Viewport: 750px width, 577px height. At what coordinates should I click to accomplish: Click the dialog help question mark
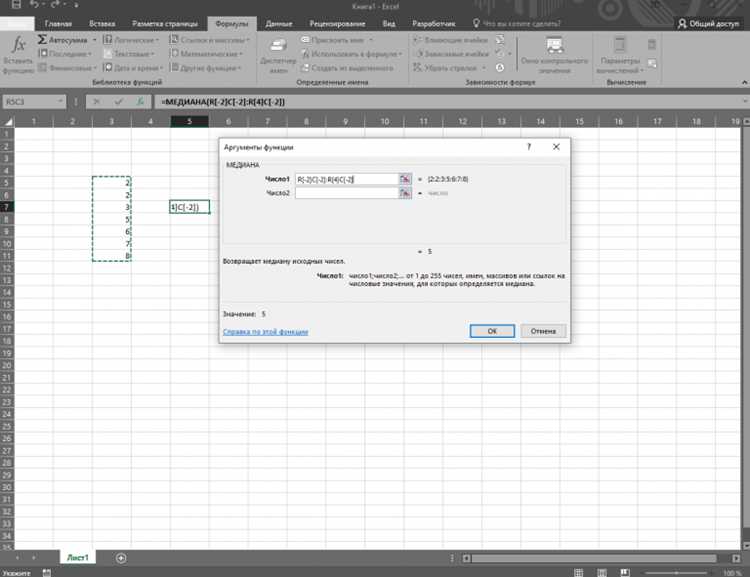click(x=529, y=147)
